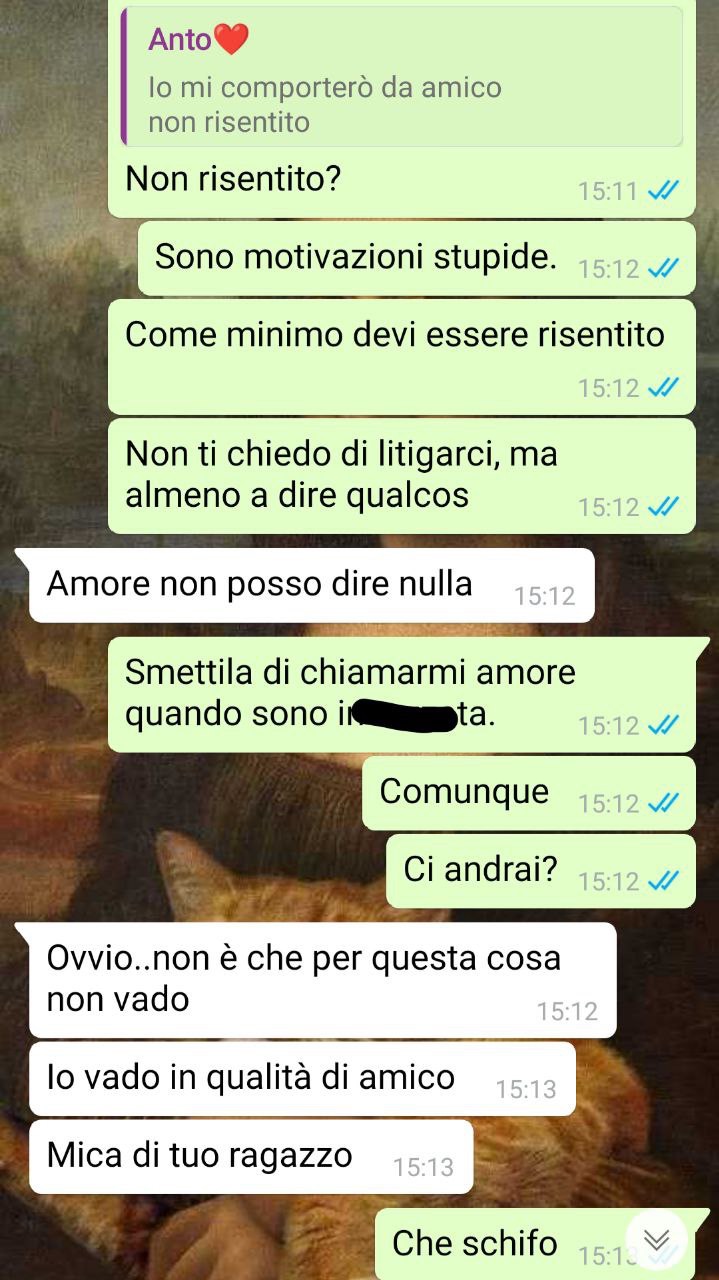Select the 'Mica di tuo ragazzo' bubble
Screen dimensions: 719x1280
[251, 1157]
